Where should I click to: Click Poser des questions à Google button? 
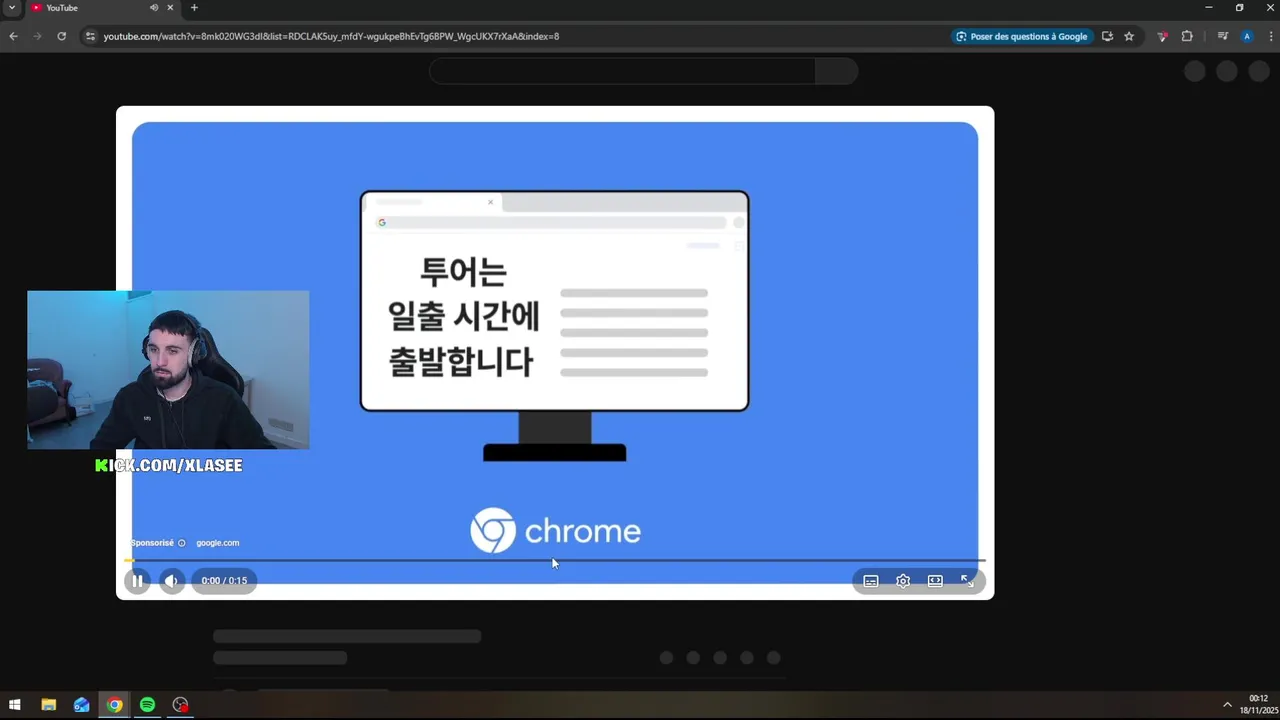click(x=1022, y=36)
